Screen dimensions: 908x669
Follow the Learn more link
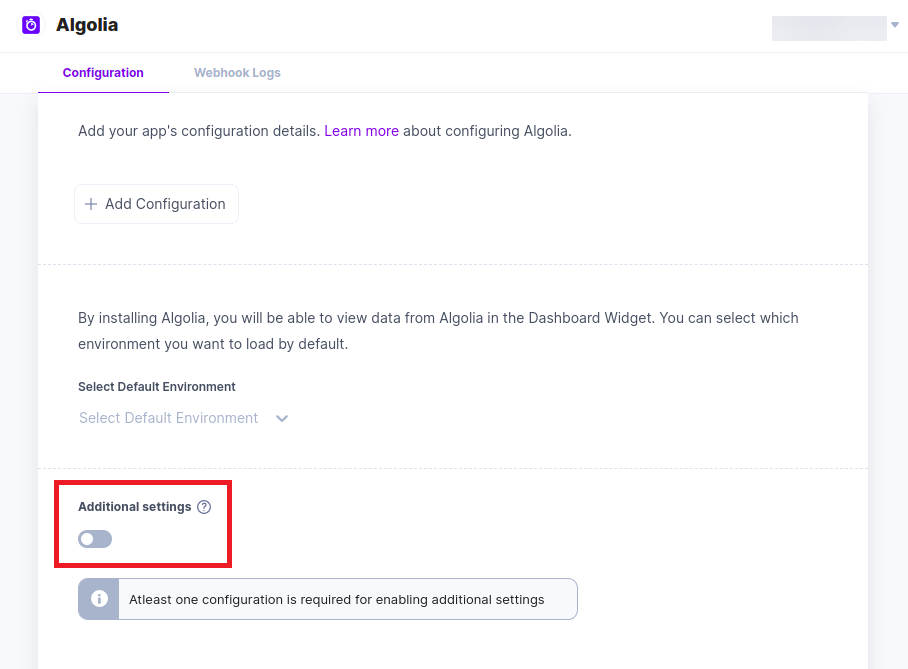pyautogui.click(x=361, y=131)
